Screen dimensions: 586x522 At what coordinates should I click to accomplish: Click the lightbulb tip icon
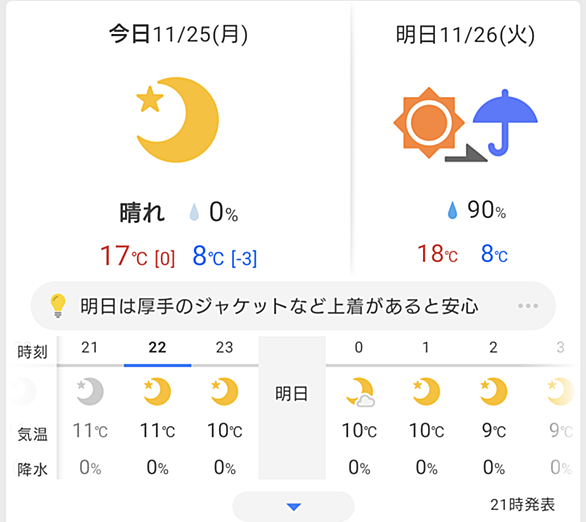(x=58, y=306)
